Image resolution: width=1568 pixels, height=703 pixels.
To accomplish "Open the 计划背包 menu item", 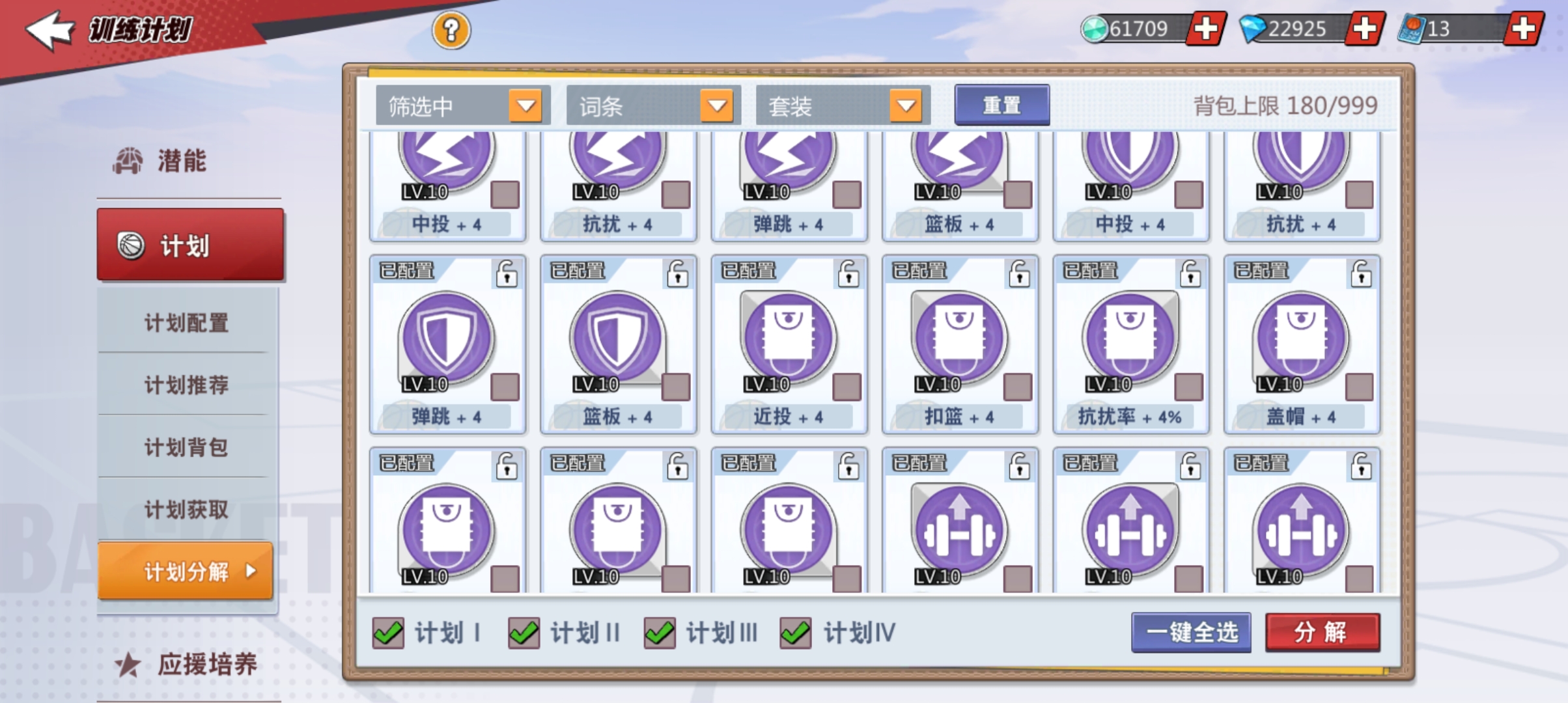I will tap(186, 447).
